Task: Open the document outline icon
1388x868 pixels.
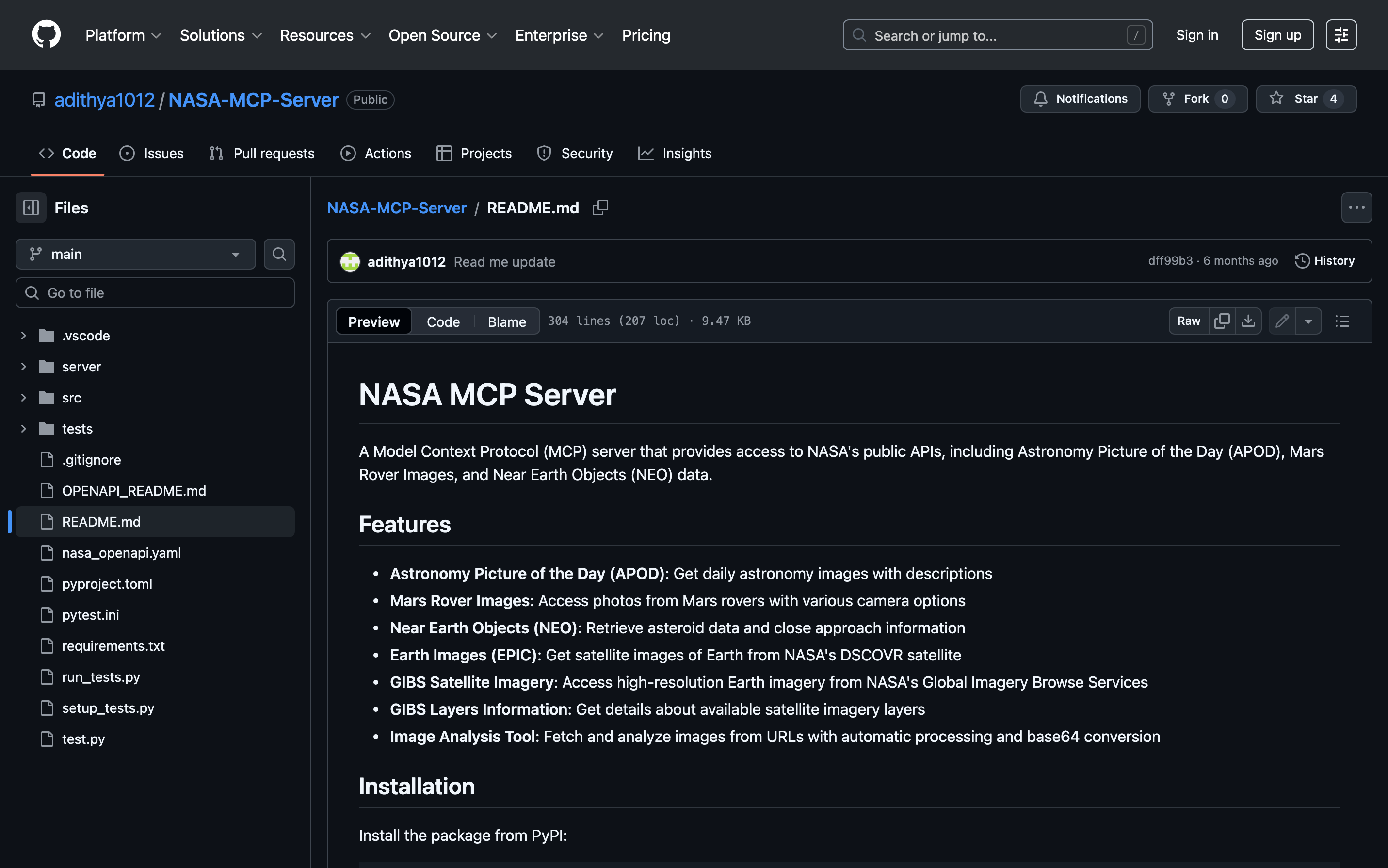Action: pyautogui.click(x=1342, y=321)
